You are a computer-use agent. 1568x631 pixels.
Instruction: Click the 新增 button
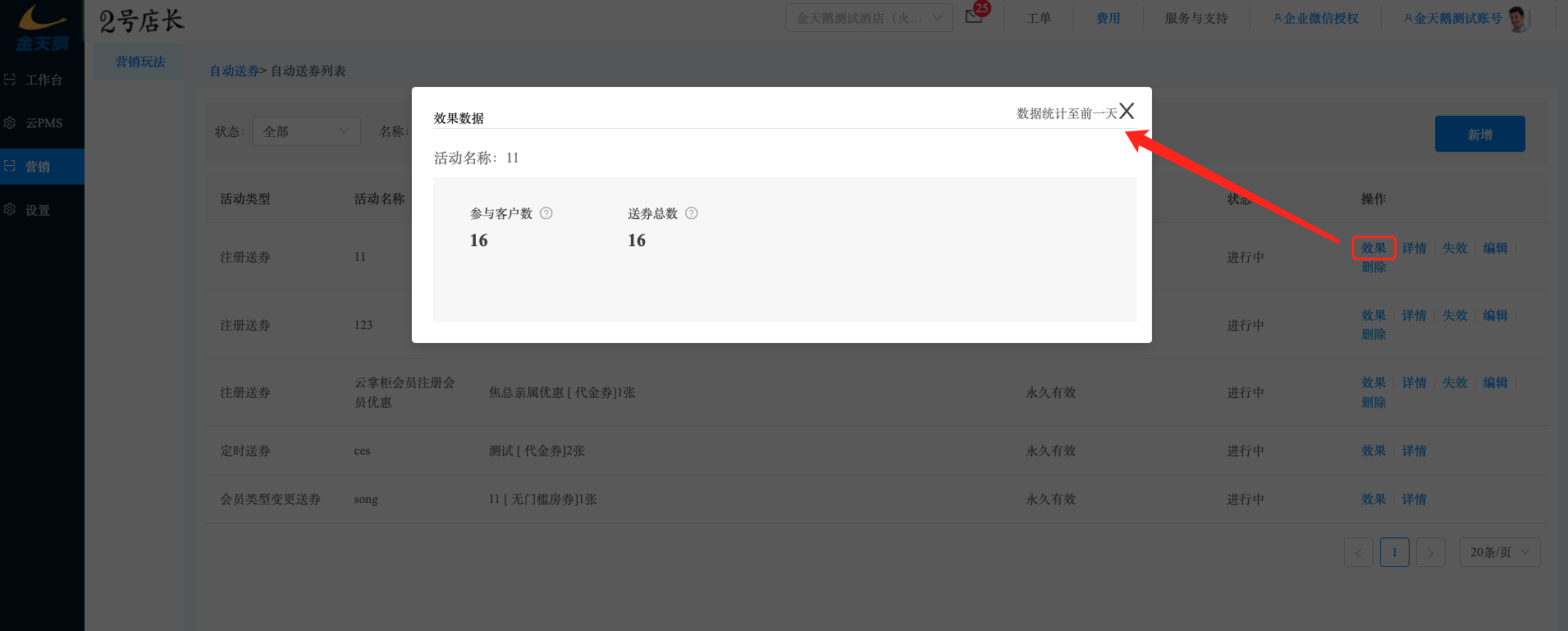click(x=1480, y=134)
